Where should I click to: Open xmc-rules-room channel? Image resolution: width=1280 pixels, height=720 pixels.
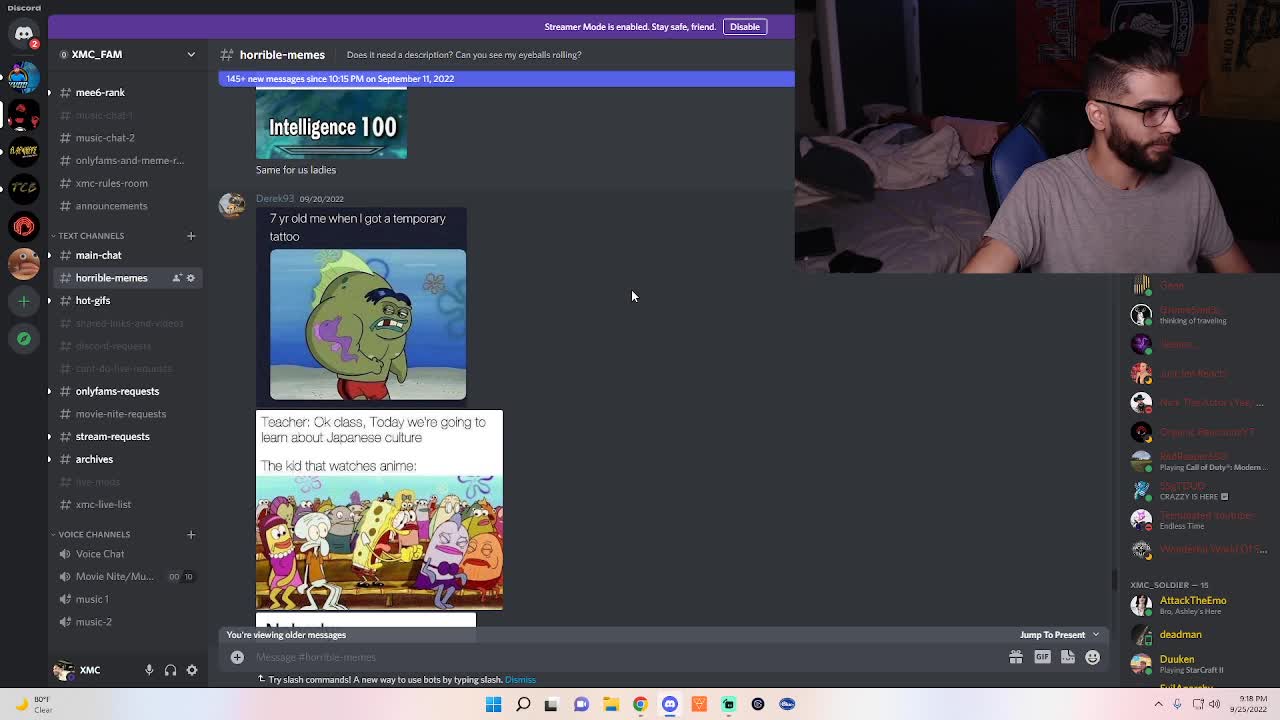[x=128, y=183]
